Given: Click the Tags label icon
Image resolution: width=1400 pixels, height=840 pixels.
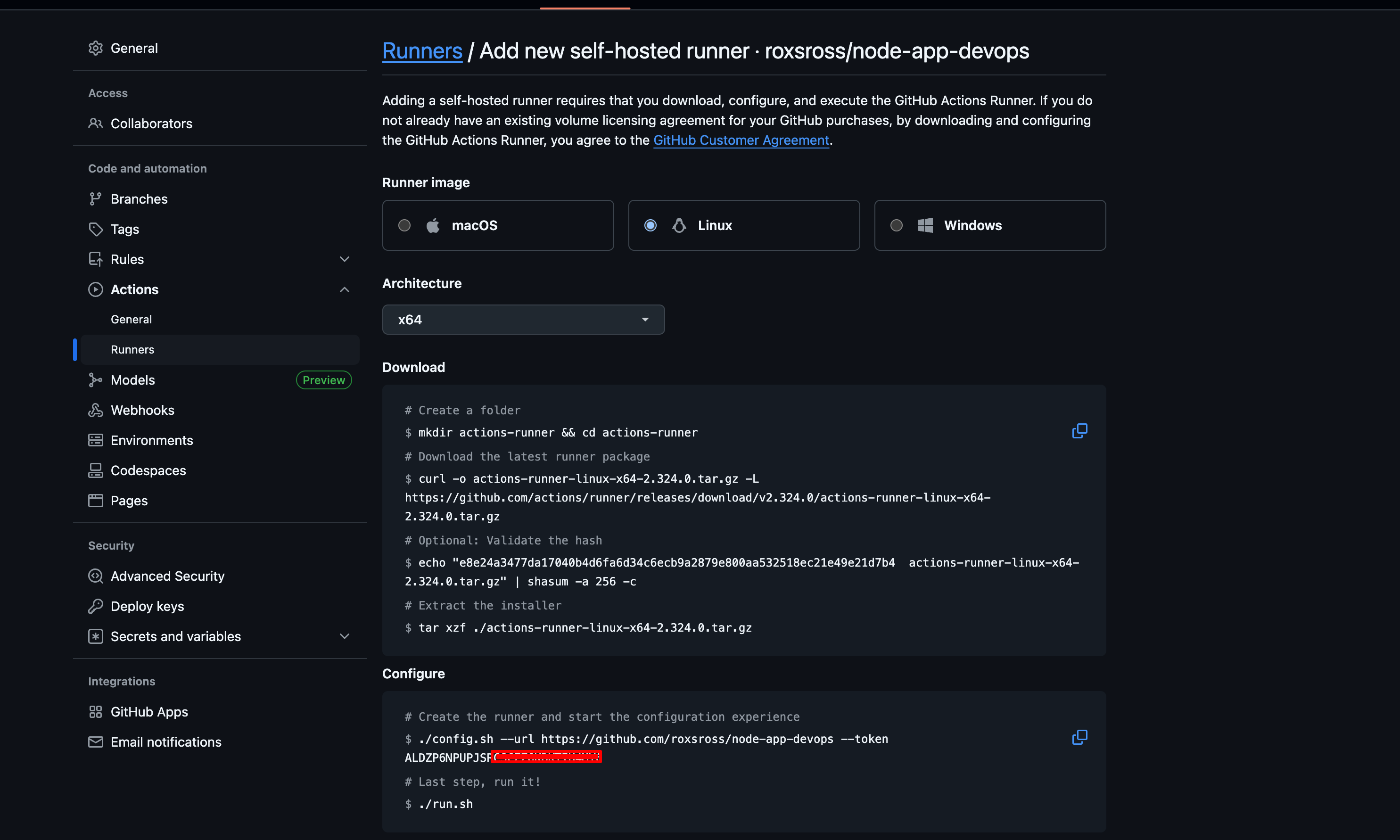Looking at the screenshot, I should 96,229.
